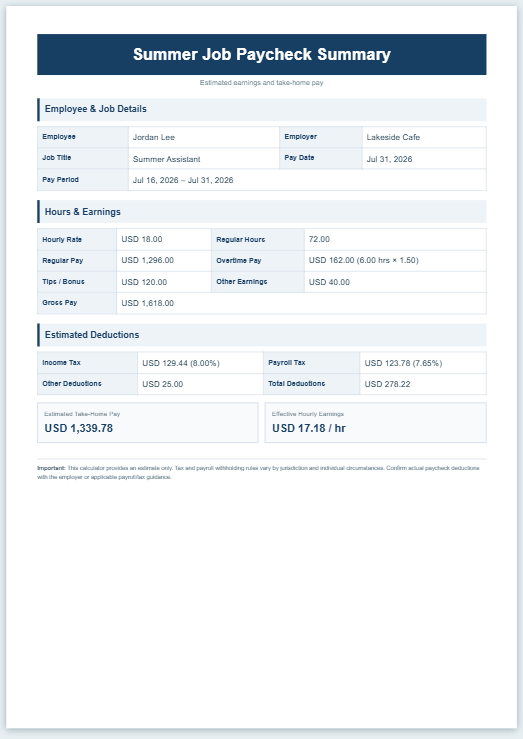Click the employee name 'Jordan Lee'
The image size is (523, 739).
click(154, 137)
